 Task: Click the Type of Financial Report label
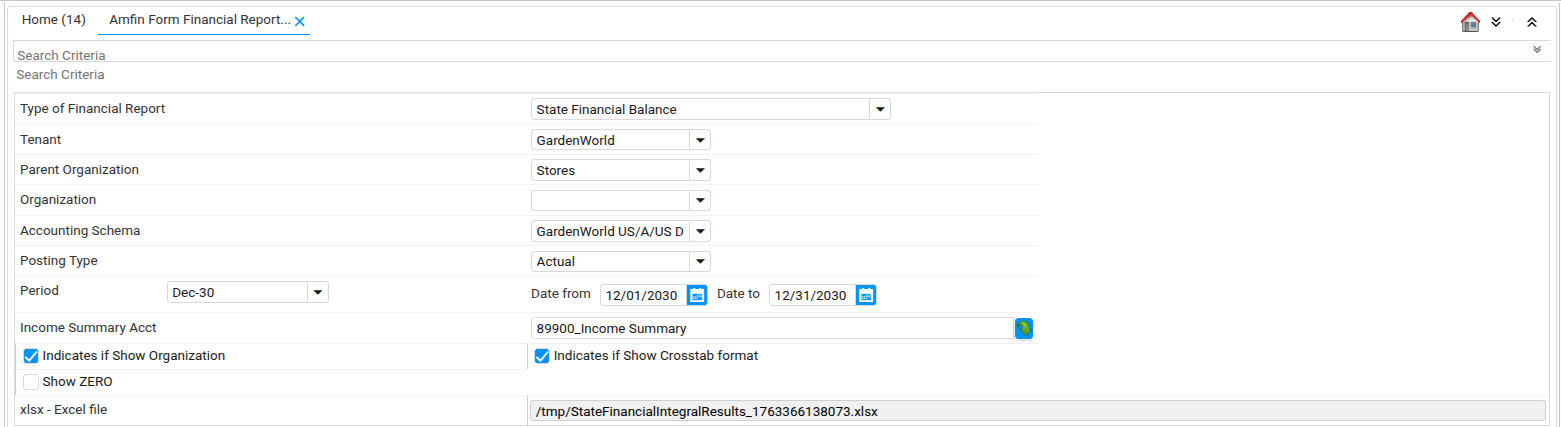[x=93, y=108]
